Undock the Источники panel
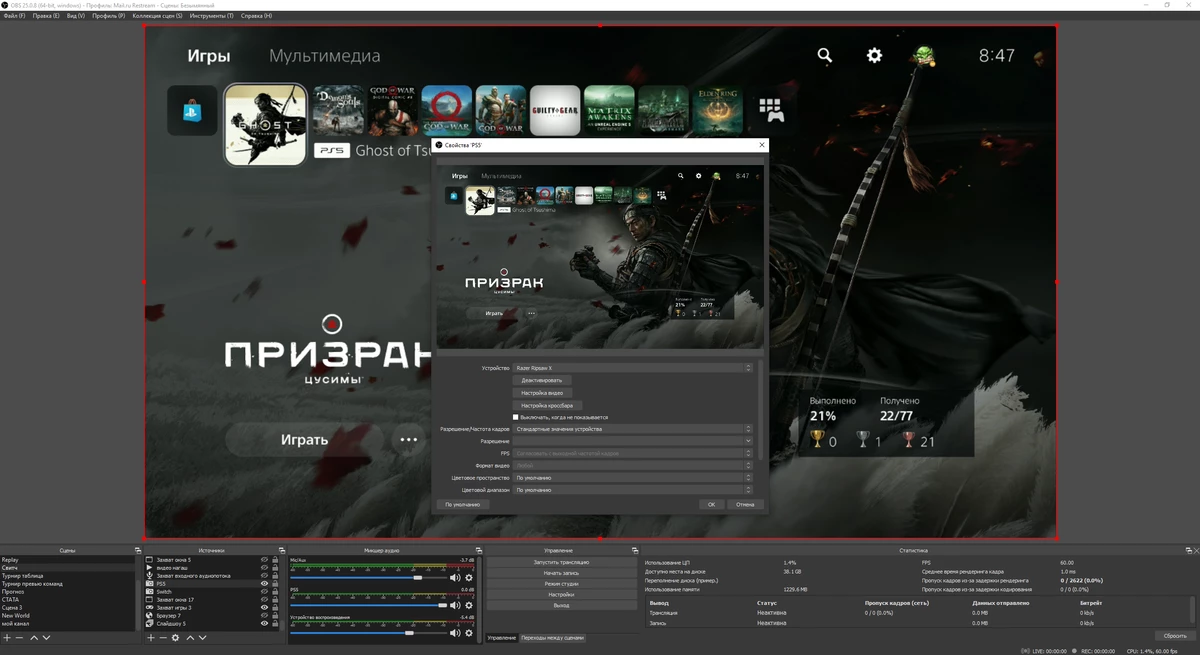This screenshot has width=1200, height=655. click(x=281, y=550)
